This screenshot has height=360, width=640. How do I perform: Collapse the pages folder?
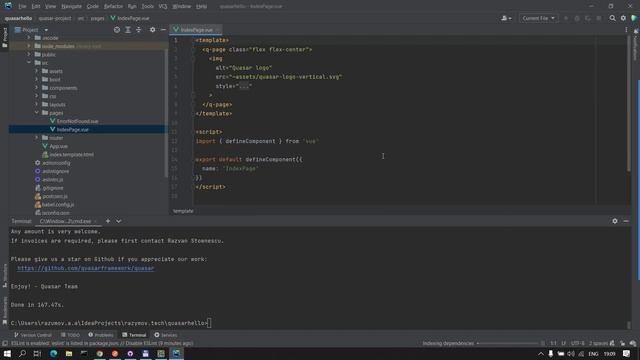[36, 113]
